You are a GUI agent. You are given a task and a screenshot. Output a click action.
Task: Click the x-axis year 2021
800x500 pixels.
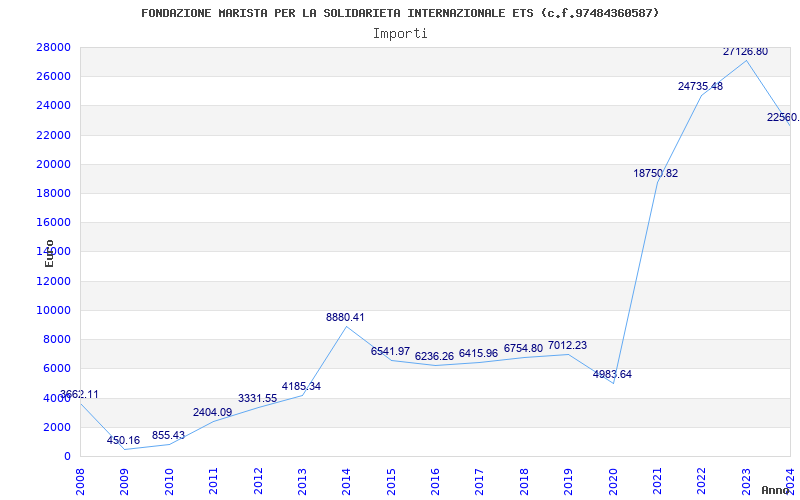pos(657,481)
